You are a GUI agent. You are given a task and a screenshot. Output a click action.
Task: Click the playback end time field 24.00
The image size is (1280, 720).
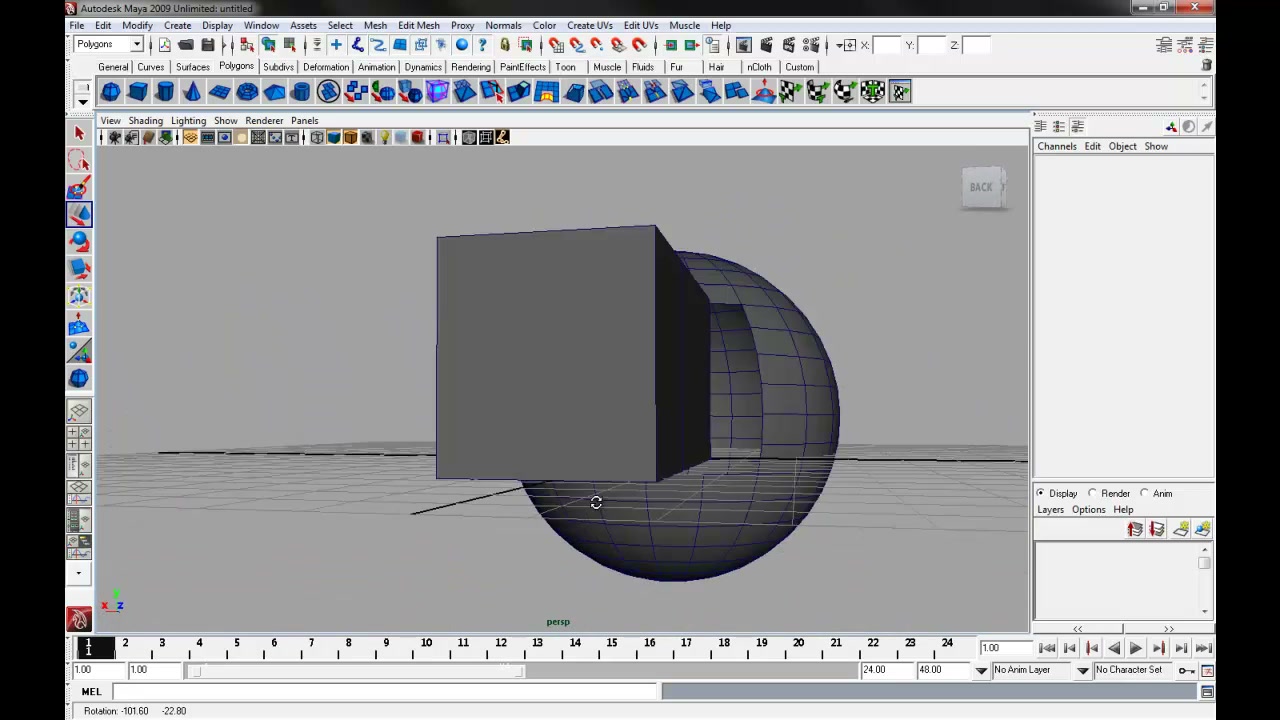[886, 670]
